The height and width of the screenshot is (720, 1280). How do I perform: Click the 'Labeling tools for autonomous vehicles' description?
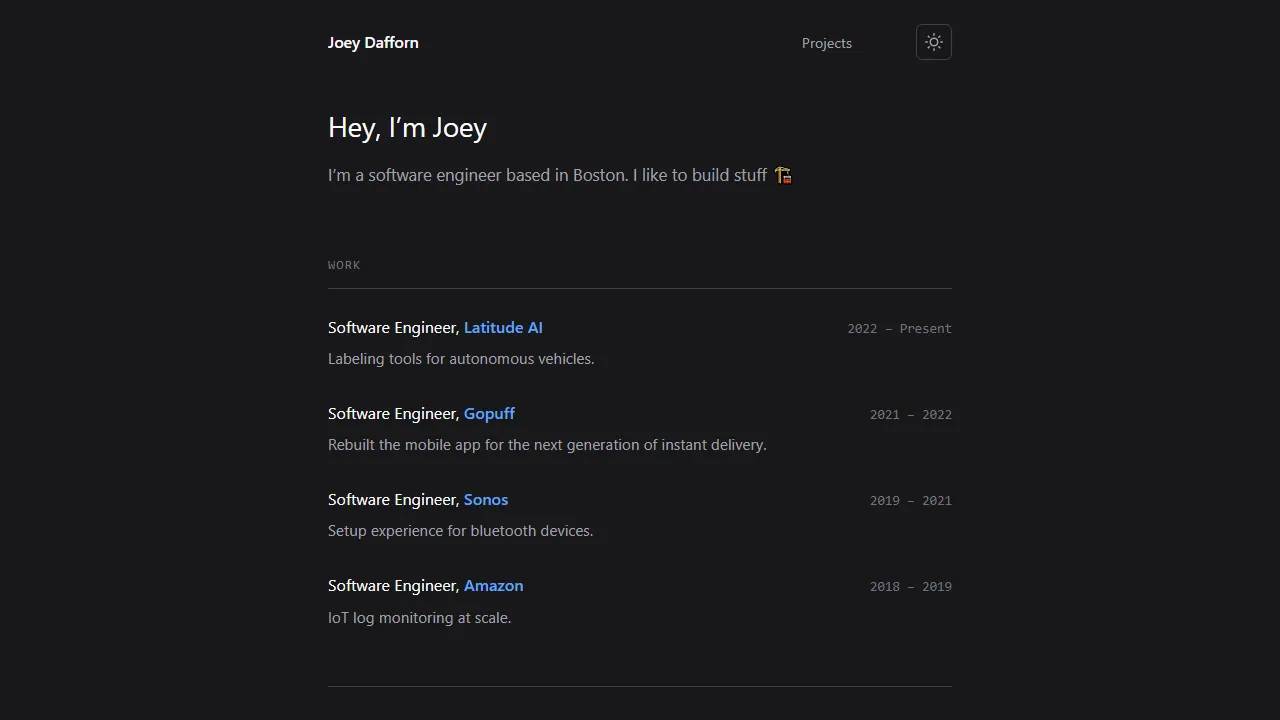pyautogui.click(x=461, y=358)
